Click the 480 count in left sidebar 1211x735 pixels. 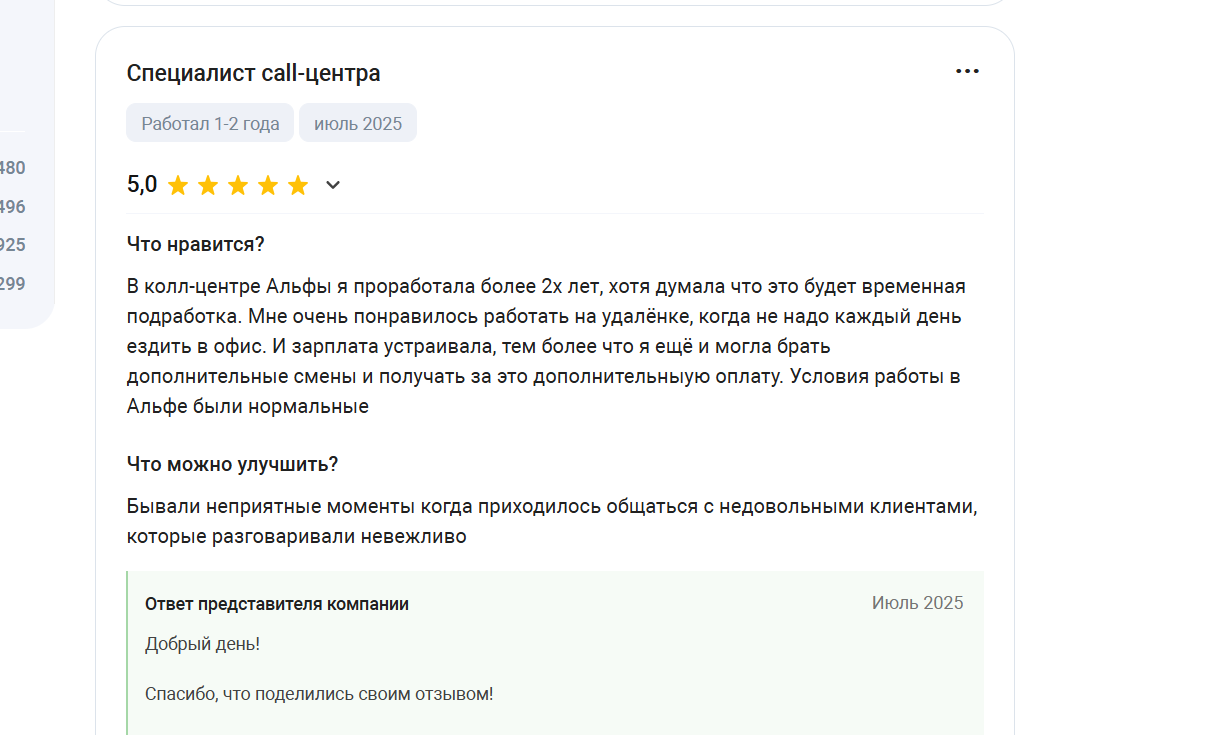tap(12, 168)
